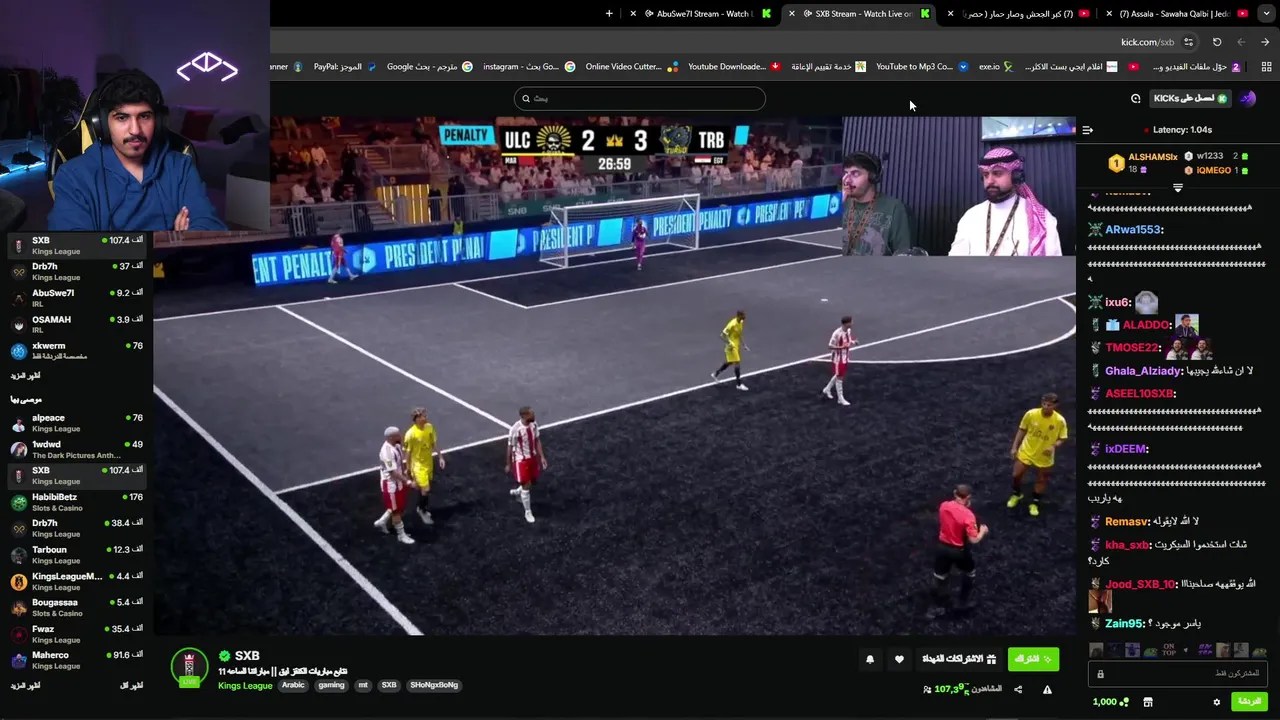The height and width of the screenshot is (720, 1280).
Task: Click the Kick search input field
Action: click(x=640, y=98)
